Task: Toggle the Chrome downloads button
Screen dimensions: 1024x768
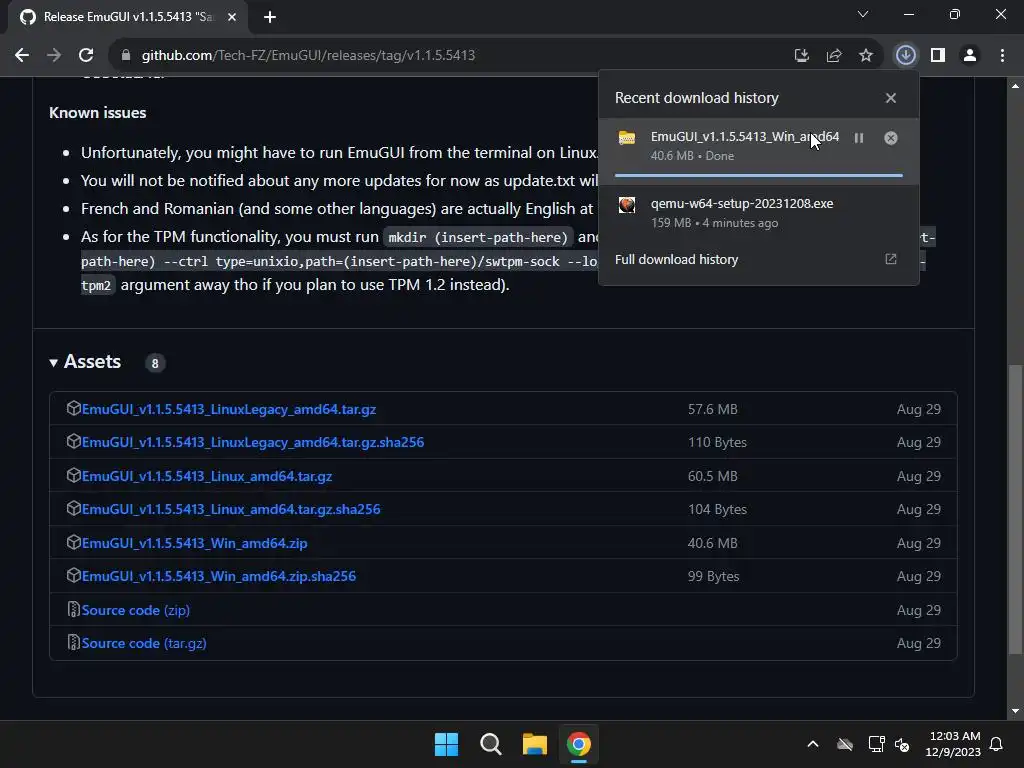Action: click(905, 56)
